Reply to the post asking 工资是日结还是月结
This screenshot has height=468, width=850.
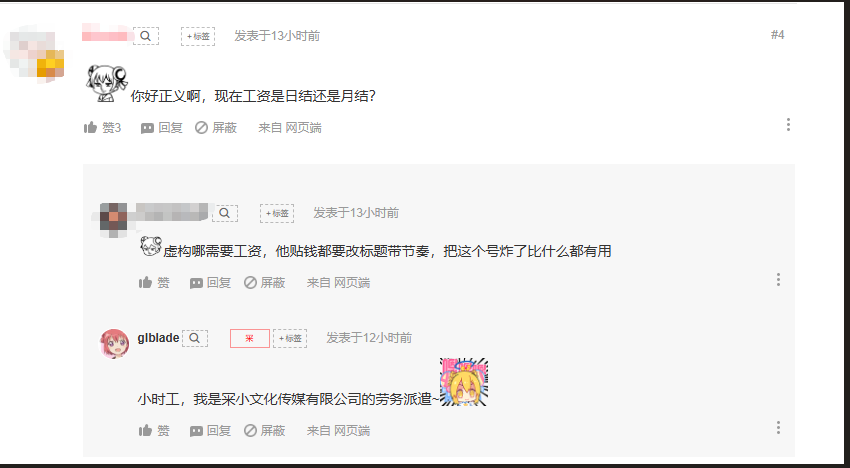[x=162, y=128]
